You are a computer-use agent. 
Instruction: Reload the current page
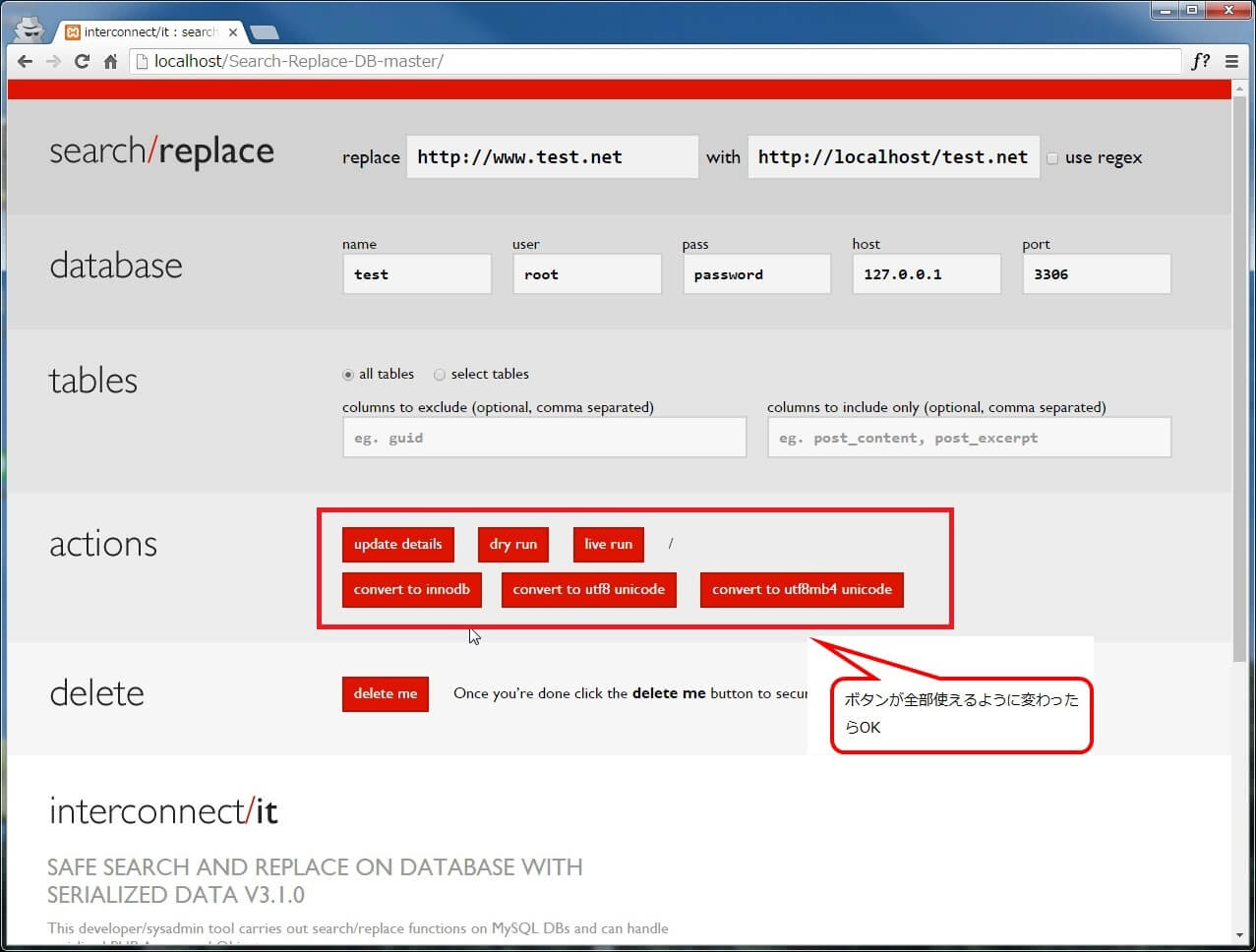(x=82, y=61)
